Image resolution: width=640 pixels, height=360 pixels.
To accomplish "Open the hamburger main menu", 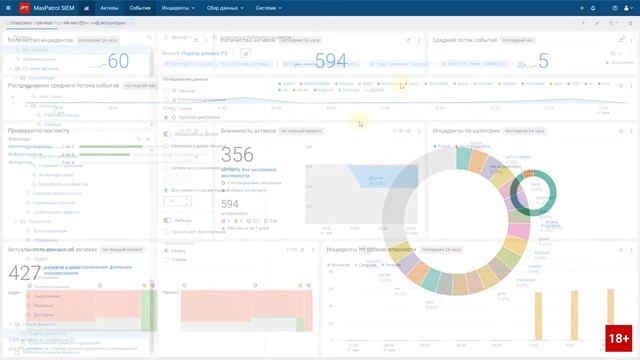I will 8,8.
